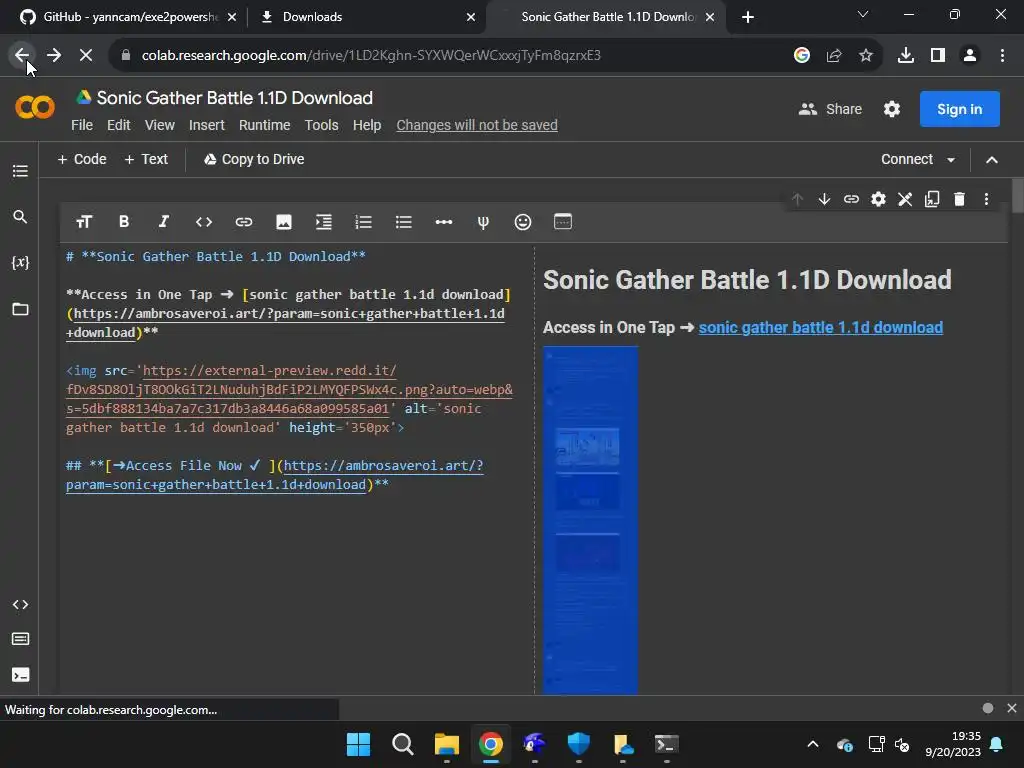The image size is (1024, 768).
Task: Apply italic formatting in text cell
Action: coord(163,222)
